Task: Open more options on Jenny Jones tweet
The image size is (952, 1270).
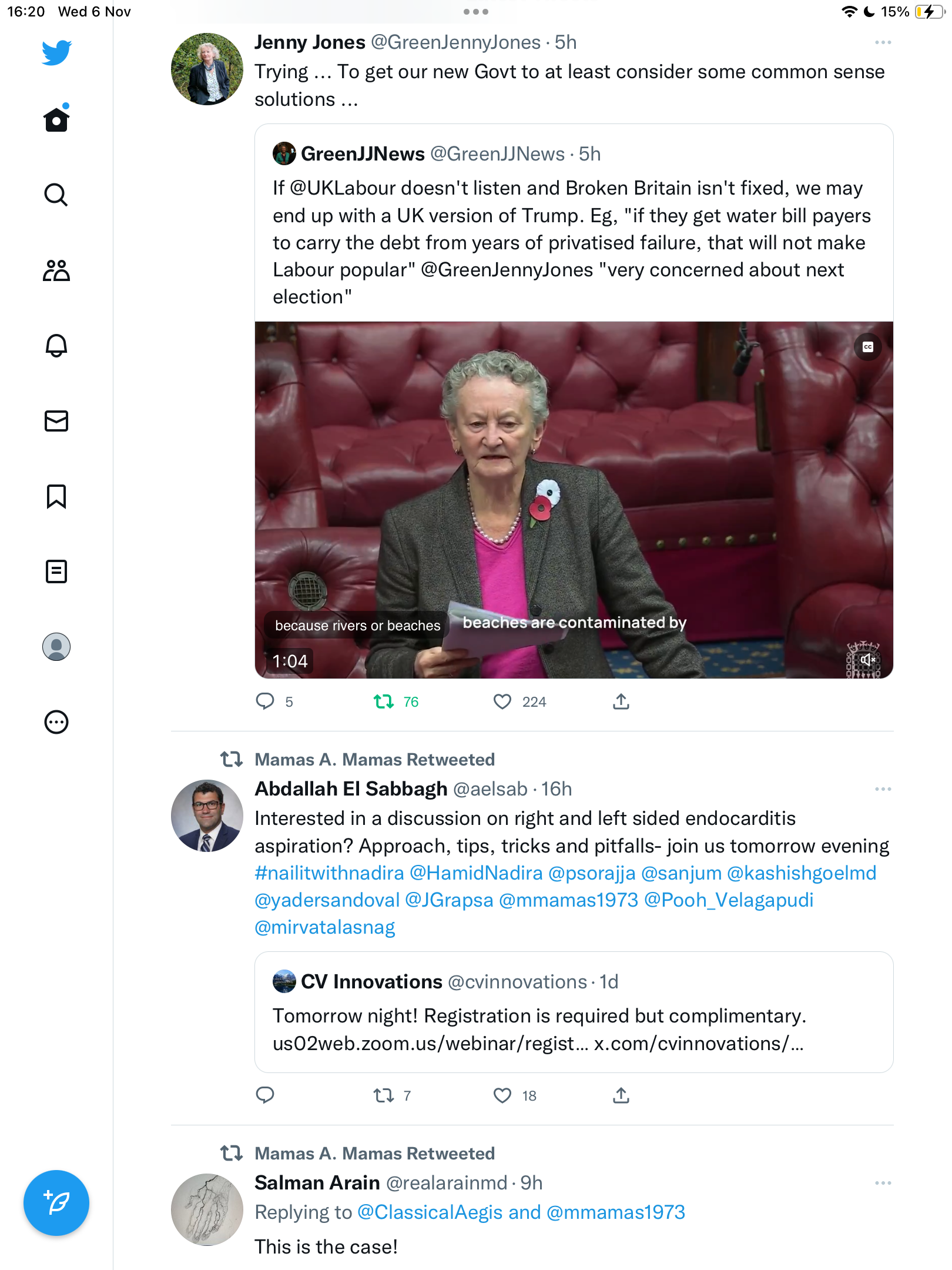Action: coord(883,42)
